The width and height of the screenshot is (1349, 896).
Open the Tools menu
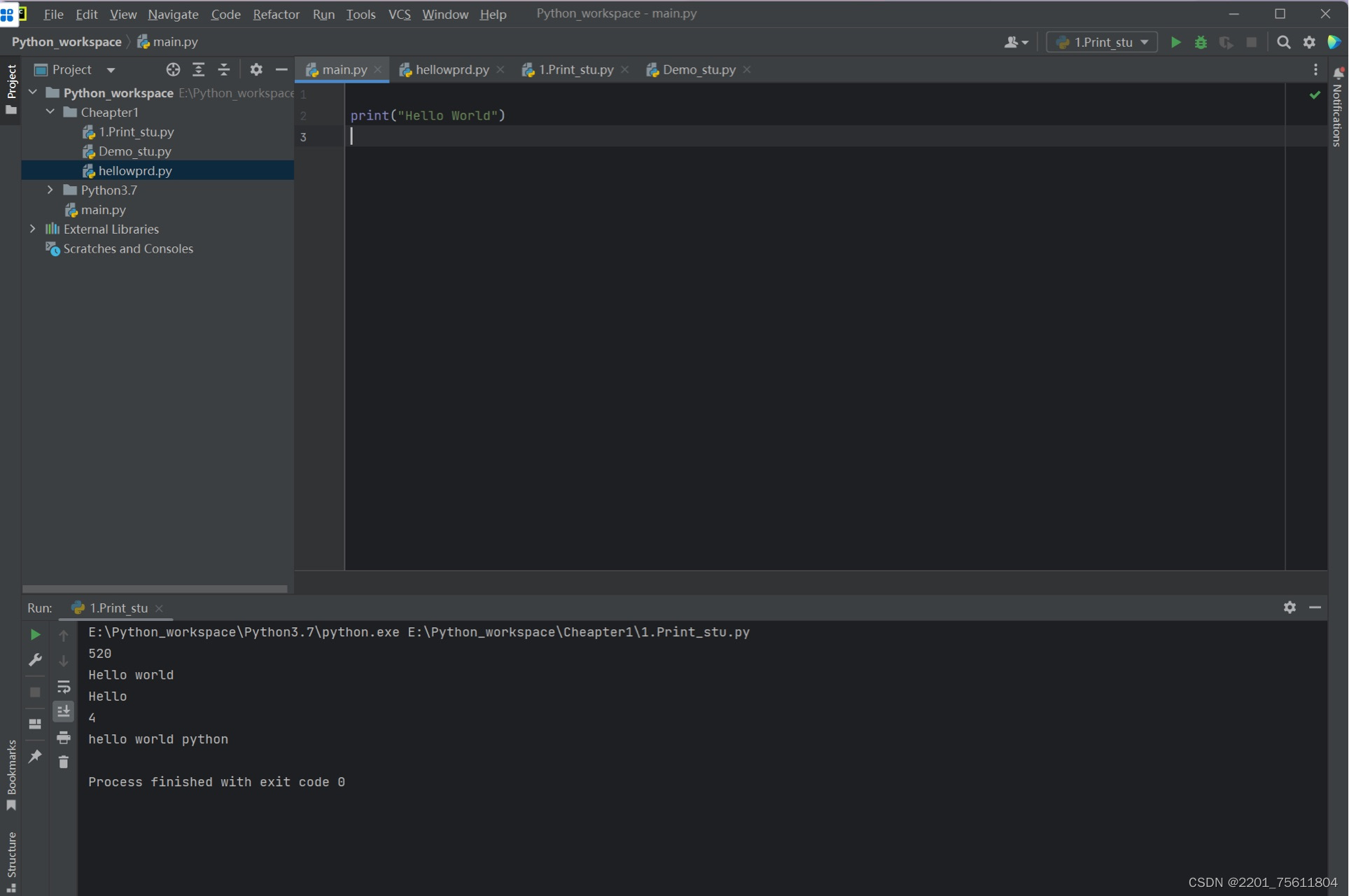point(361,14)
